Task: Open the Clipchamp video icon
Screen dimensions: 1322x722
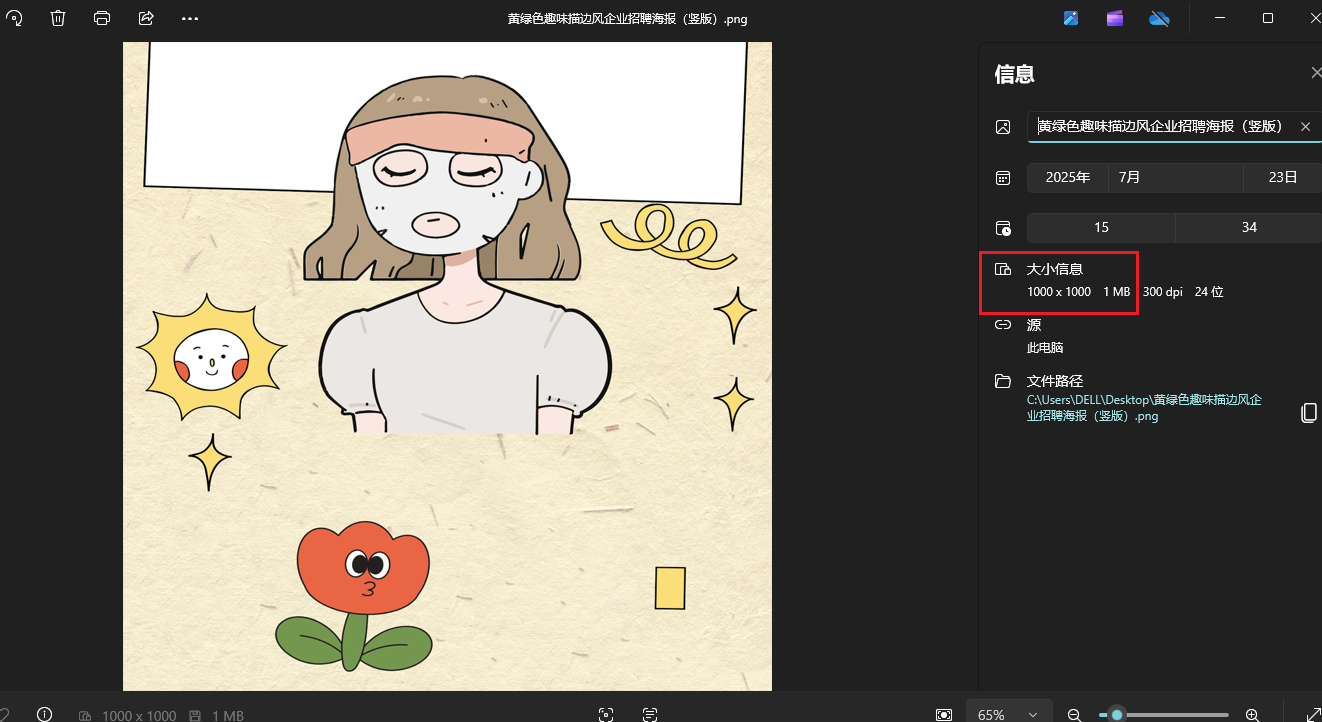Action: pyautogui.click(x=1115, y=18)
